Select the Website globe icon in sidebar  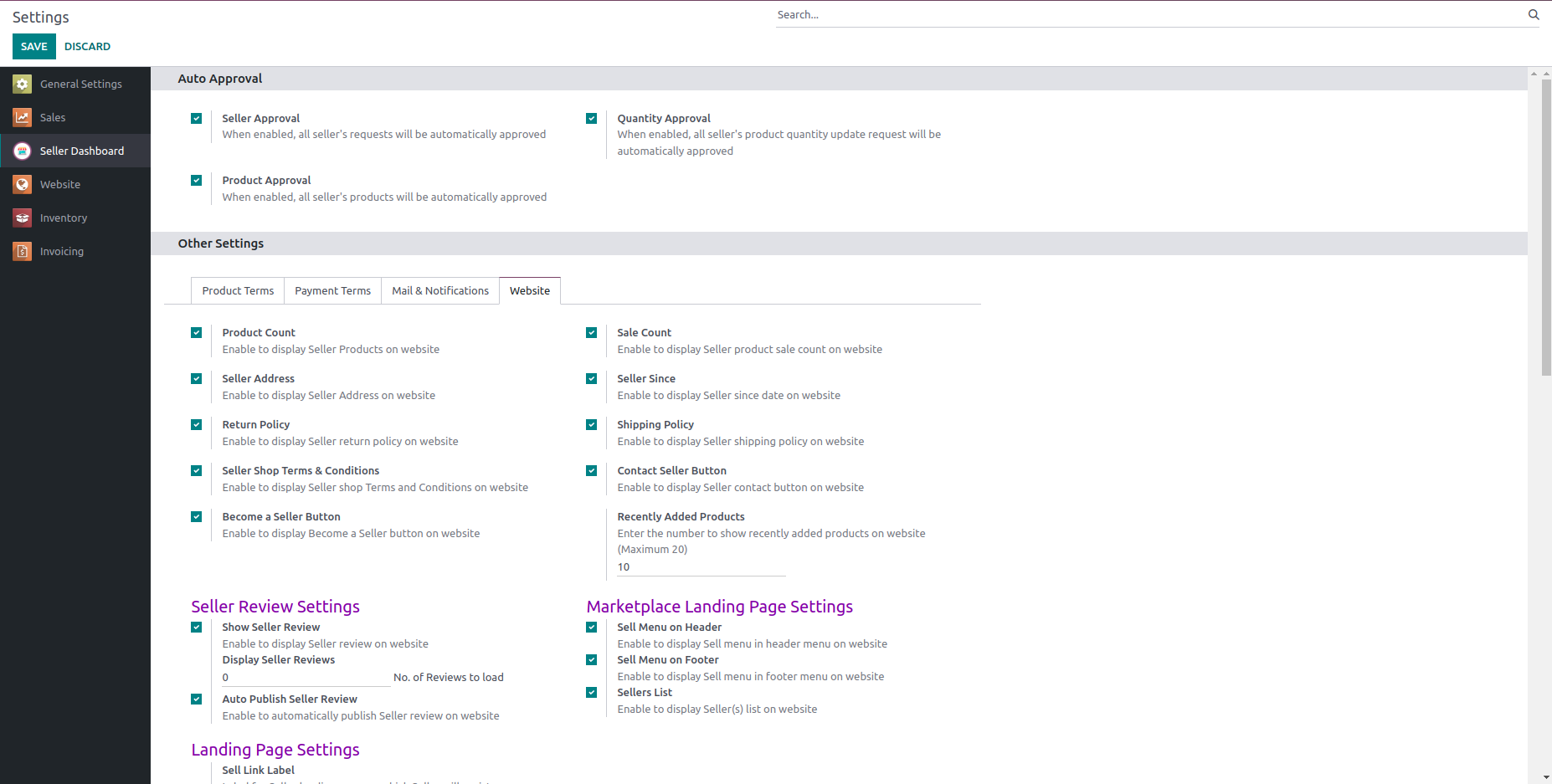pos(23,184)
